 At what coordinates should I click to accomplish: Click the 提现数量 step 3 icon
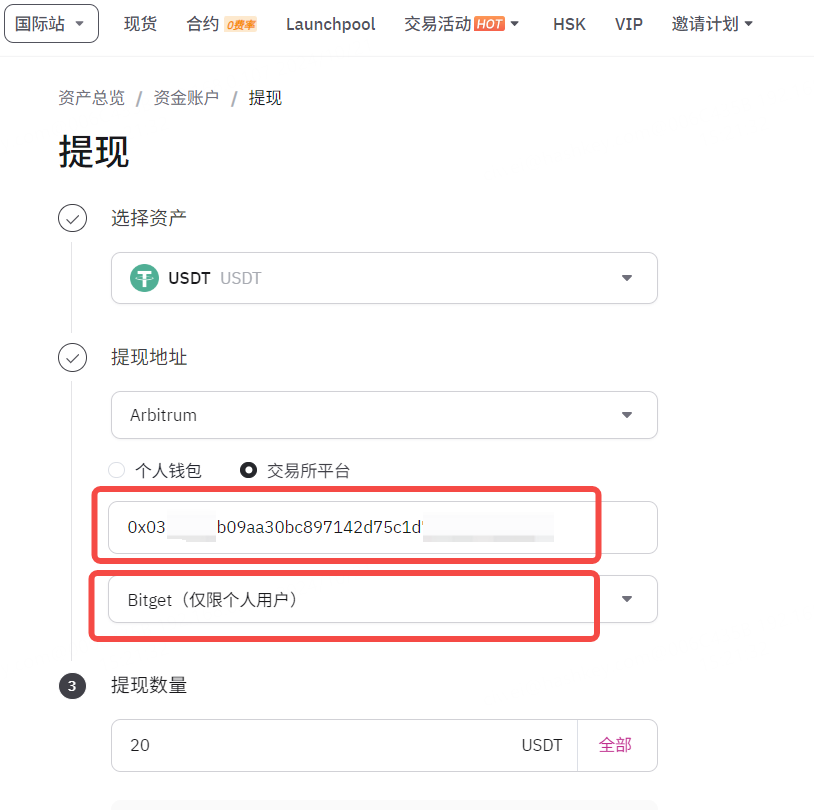click(x=73, y=686)
